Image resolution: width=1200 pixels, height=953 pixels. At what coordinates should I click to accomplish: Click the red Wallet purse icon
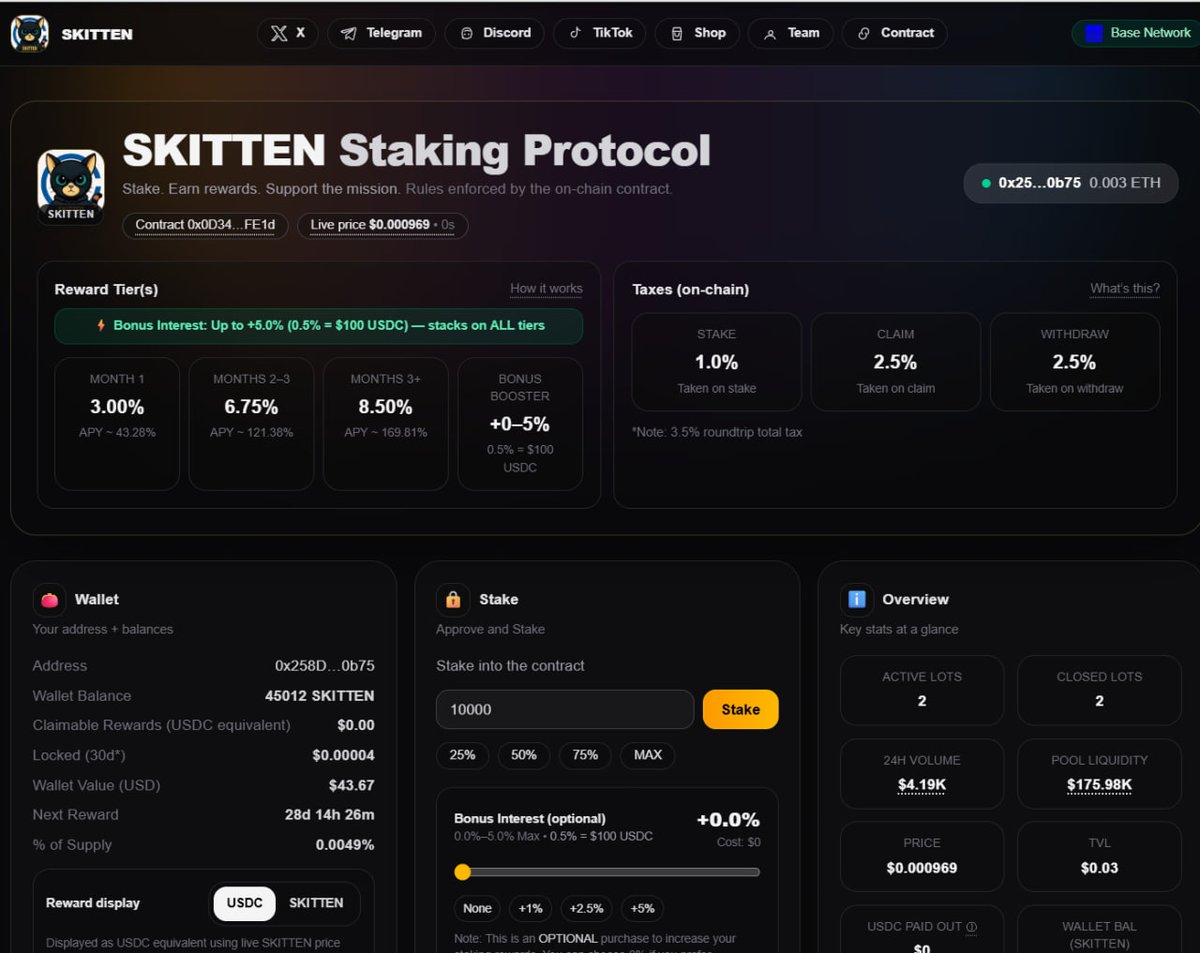pyautogui.click(x=49, y=600)
